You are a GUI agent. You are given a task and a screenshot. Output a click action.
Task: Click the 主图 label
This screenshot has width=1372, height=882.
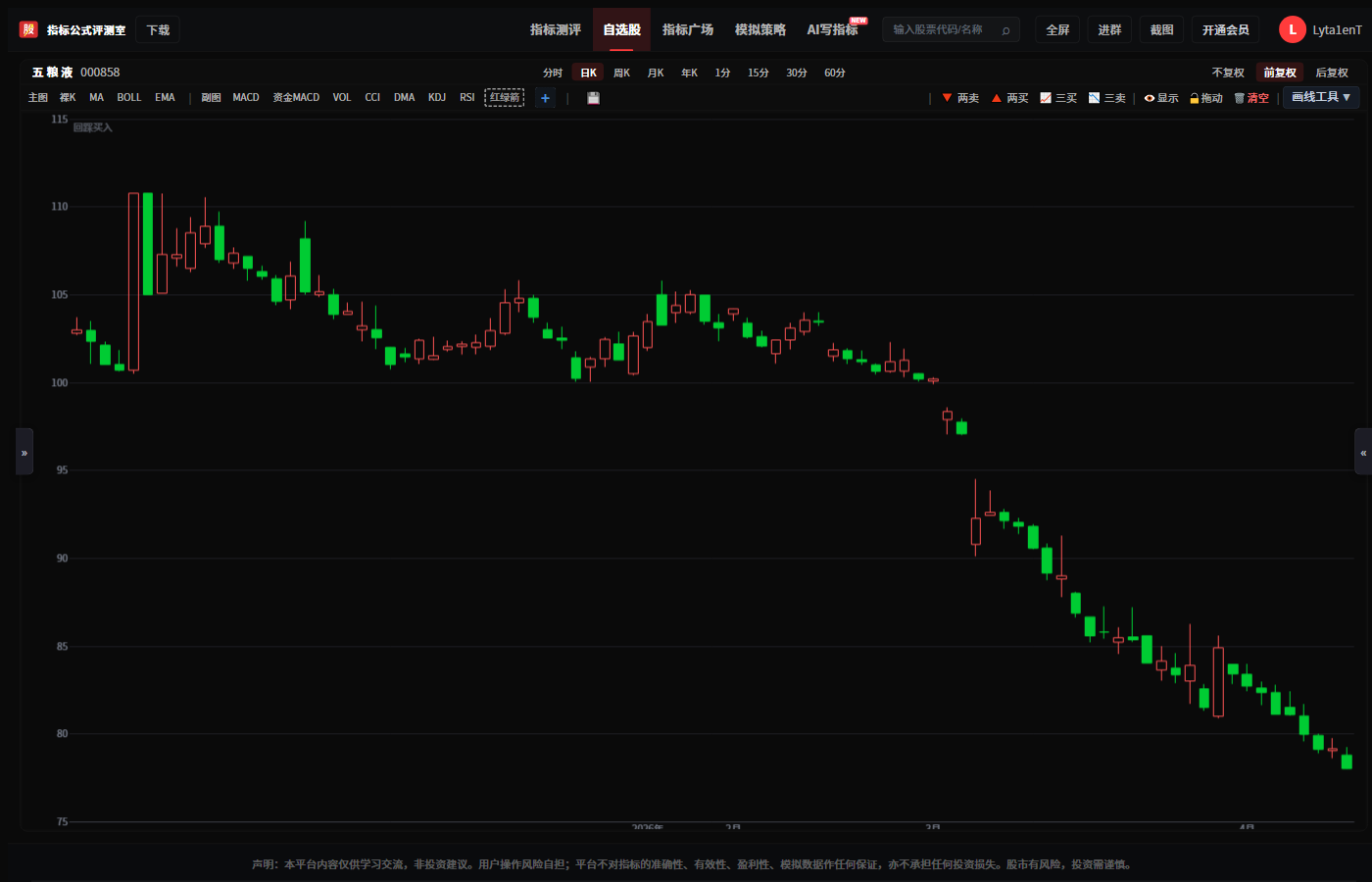[38, 97]
